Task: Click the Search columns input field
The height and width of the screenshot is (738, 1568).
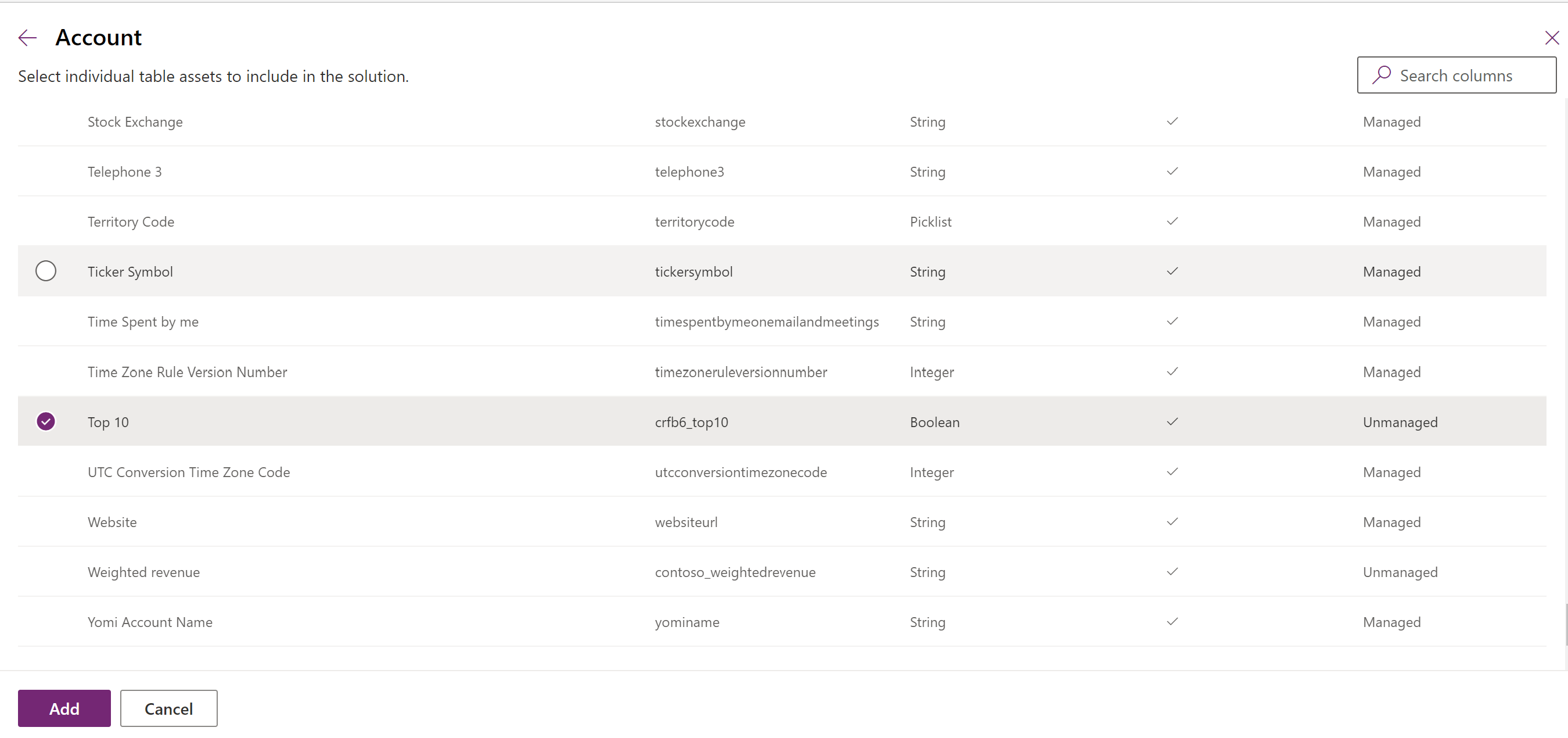Action: coord(1459,75)
